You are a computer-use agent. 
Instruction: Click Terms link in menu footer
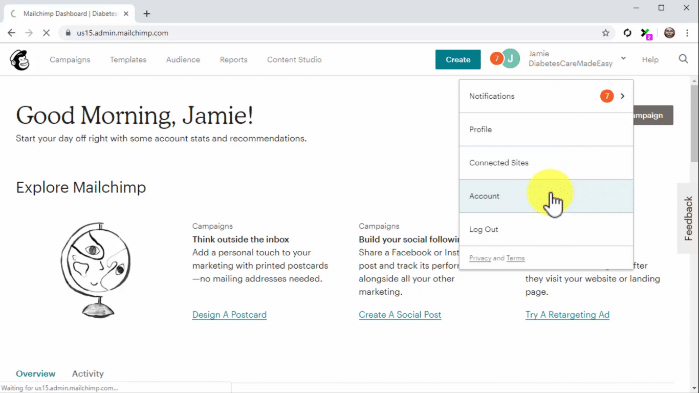click(x=515, y=258)
